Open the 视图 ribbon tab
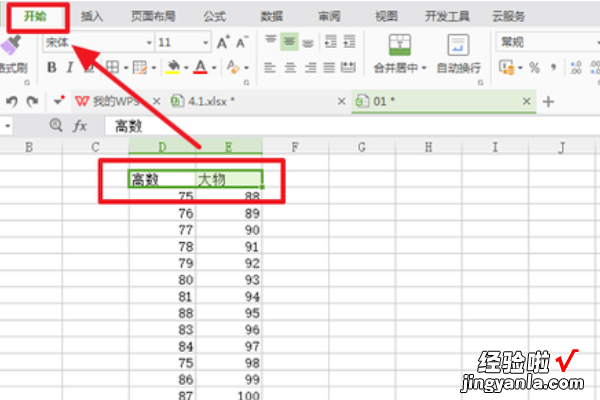Viewport: 600px width, 400px height. (386, 16)
